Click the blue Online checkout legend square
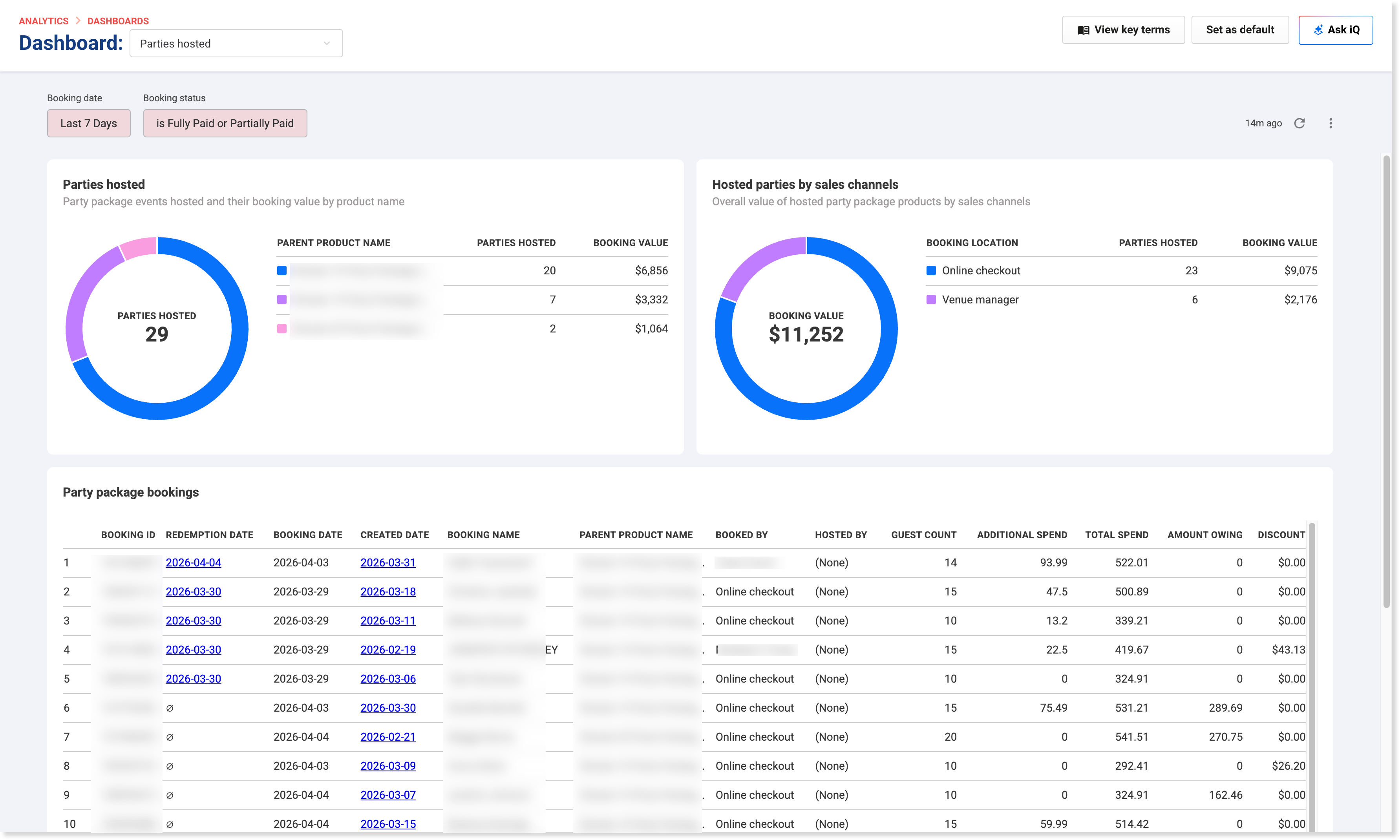1400x840 pixels. click(931, 270)
